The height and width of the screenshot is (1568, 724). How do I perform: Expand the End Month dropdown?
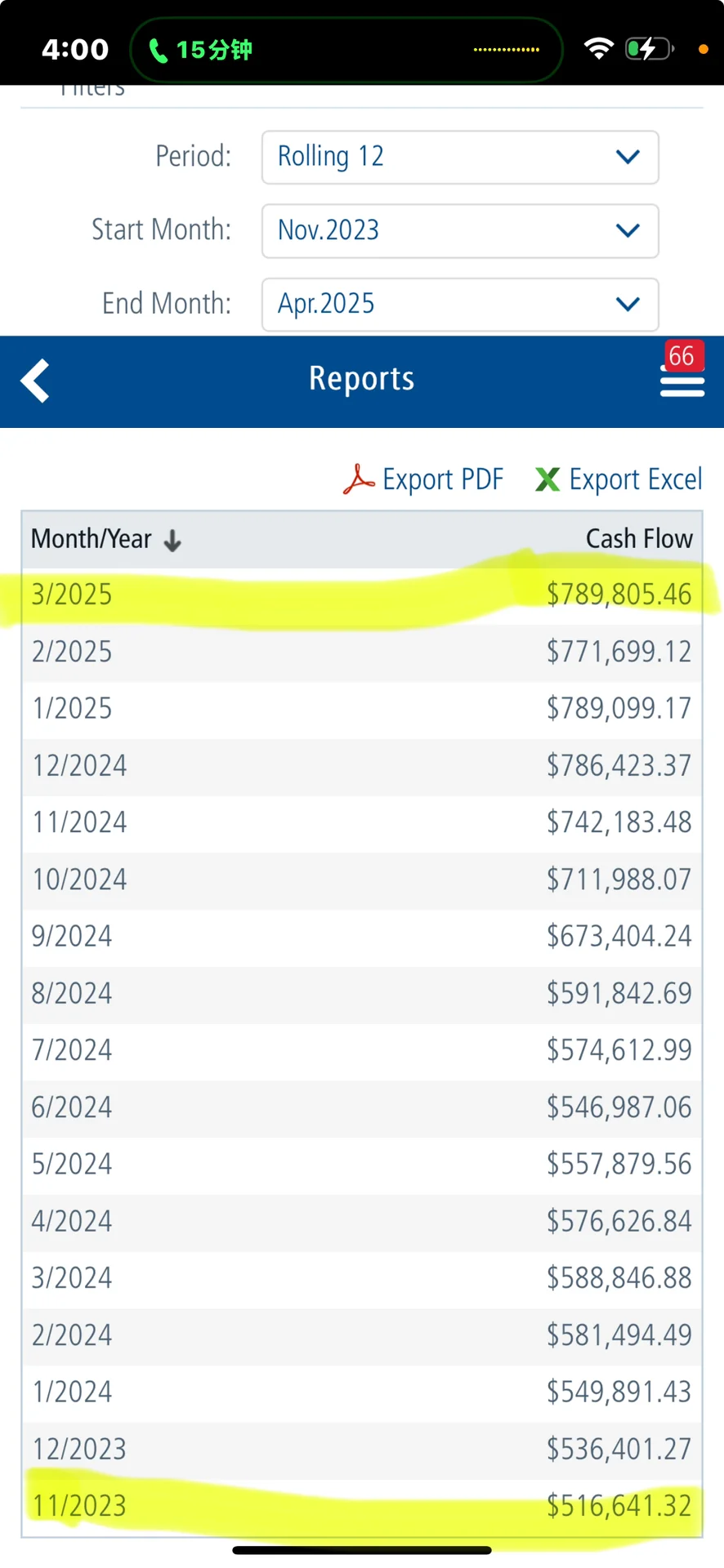[459, 305]
